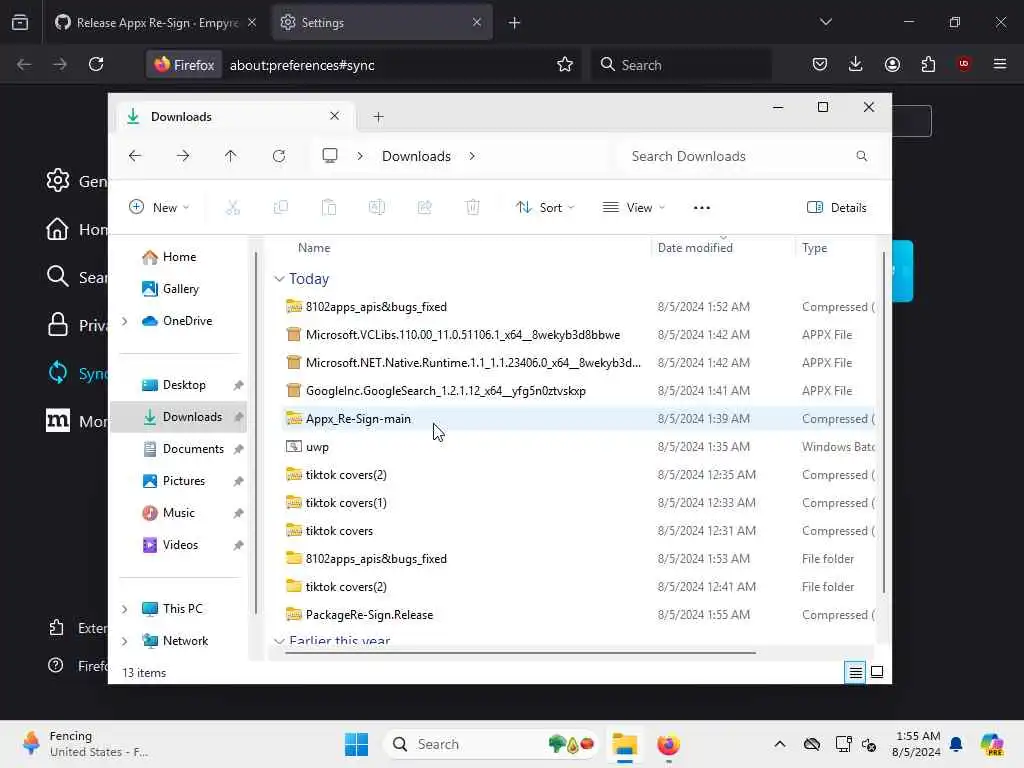
Task: Bookmark page with Firefox star icon
Action: [x=565, y=64]
